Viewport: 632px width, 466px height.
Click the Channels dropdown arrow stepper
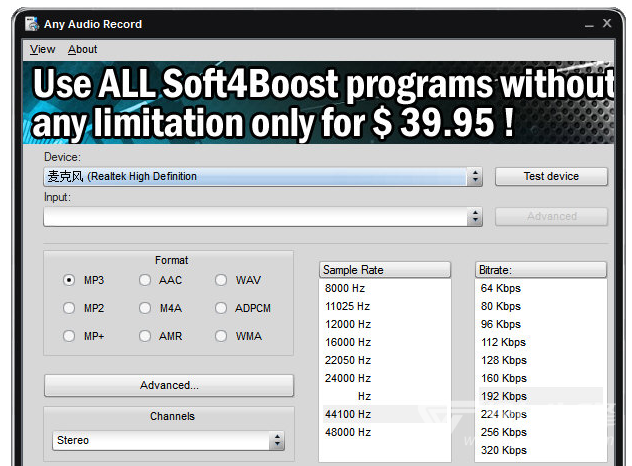pos(277,440)
